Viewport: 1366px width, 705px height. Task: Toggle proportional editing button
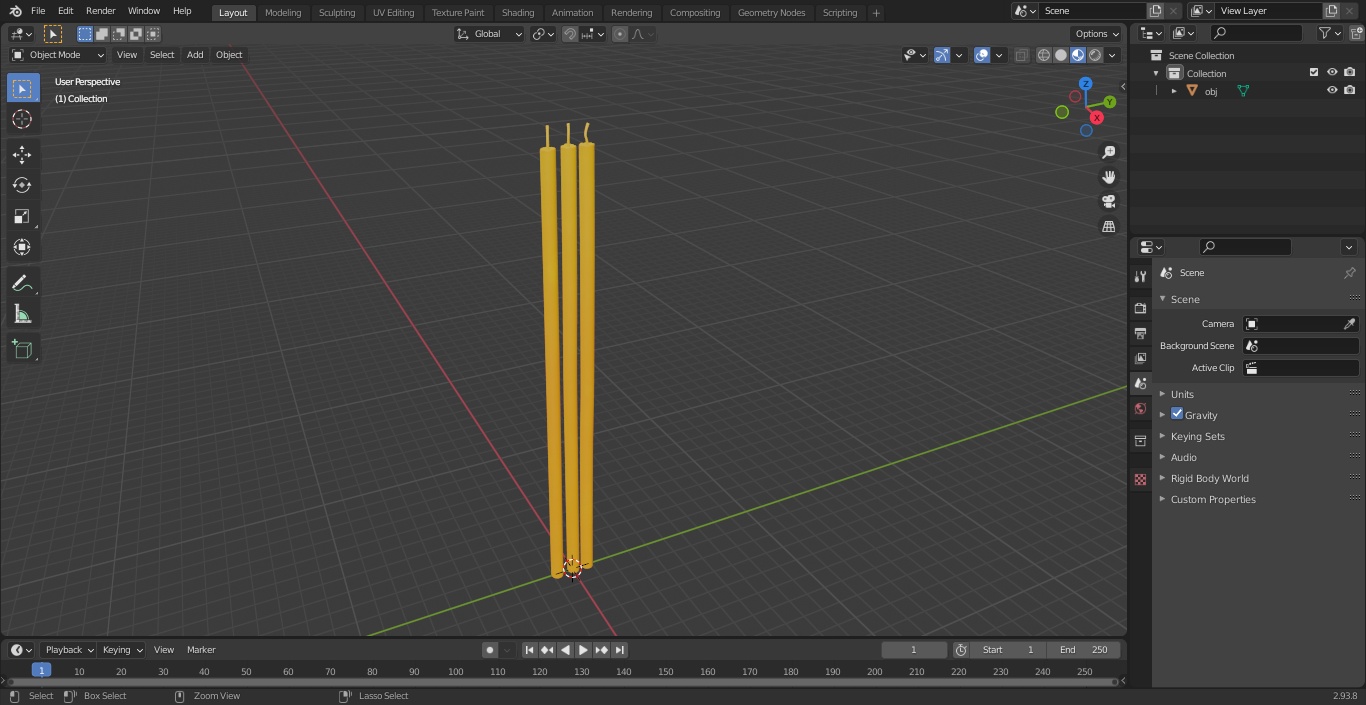620,34
